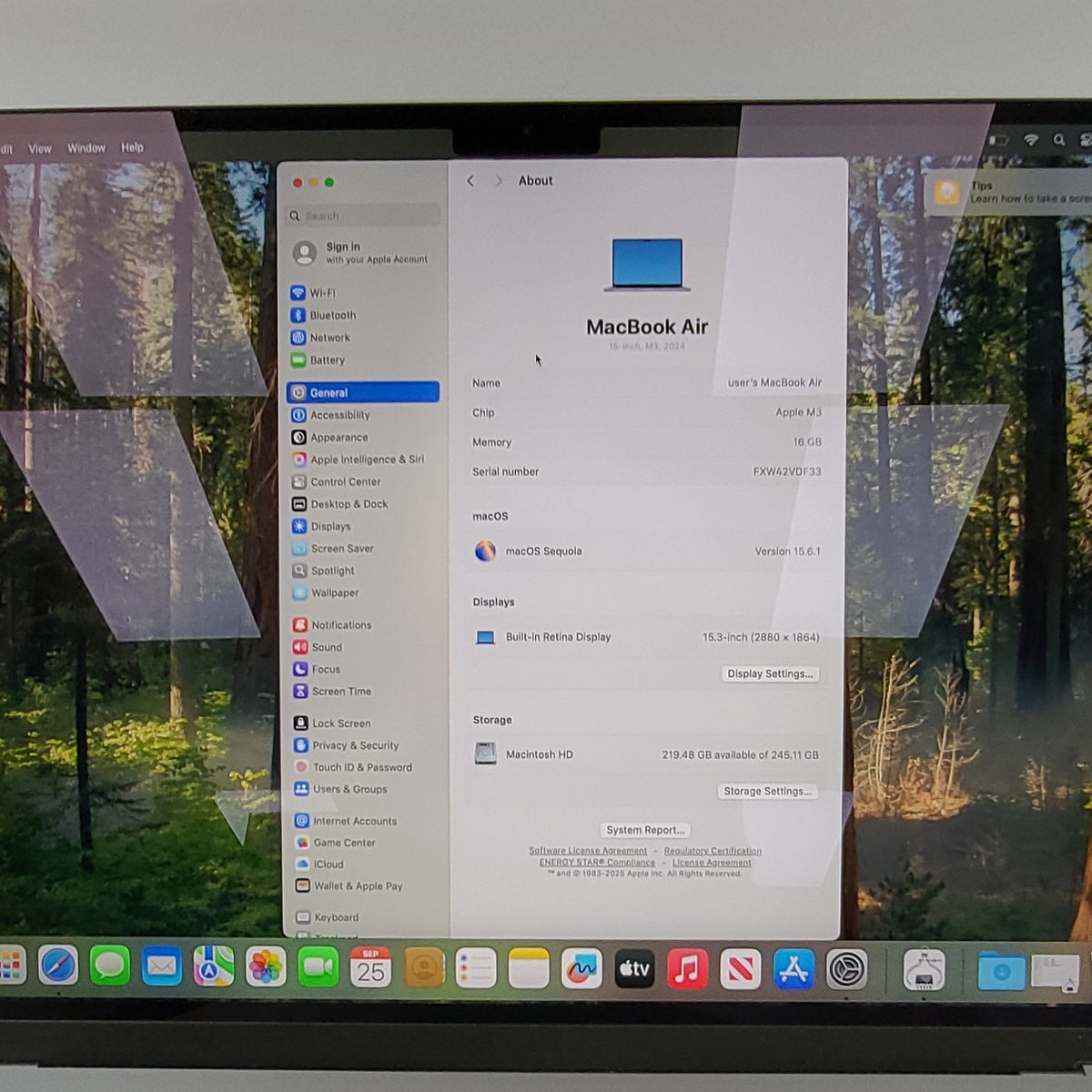
Task: Launch Safari from the Dock
Action: [58, 966]
